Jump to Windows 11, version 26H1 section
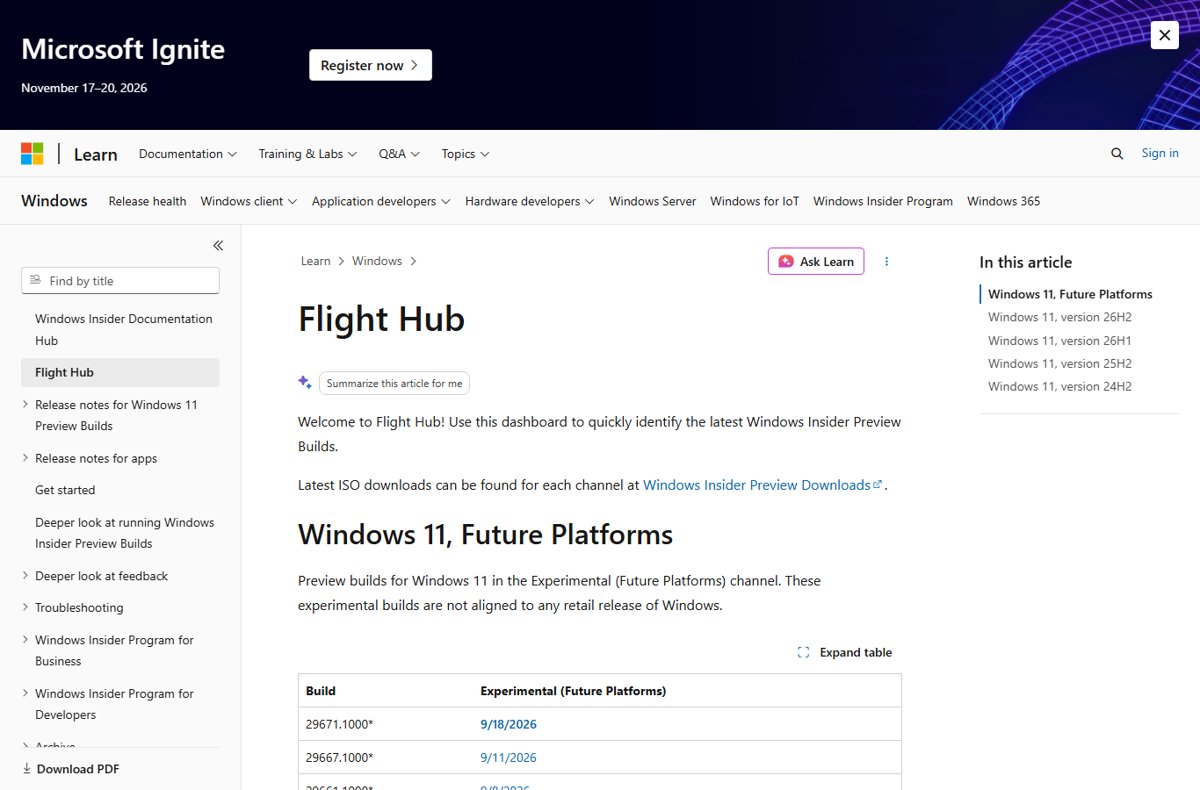The image size is (1200, 790). coord(1060,341)
